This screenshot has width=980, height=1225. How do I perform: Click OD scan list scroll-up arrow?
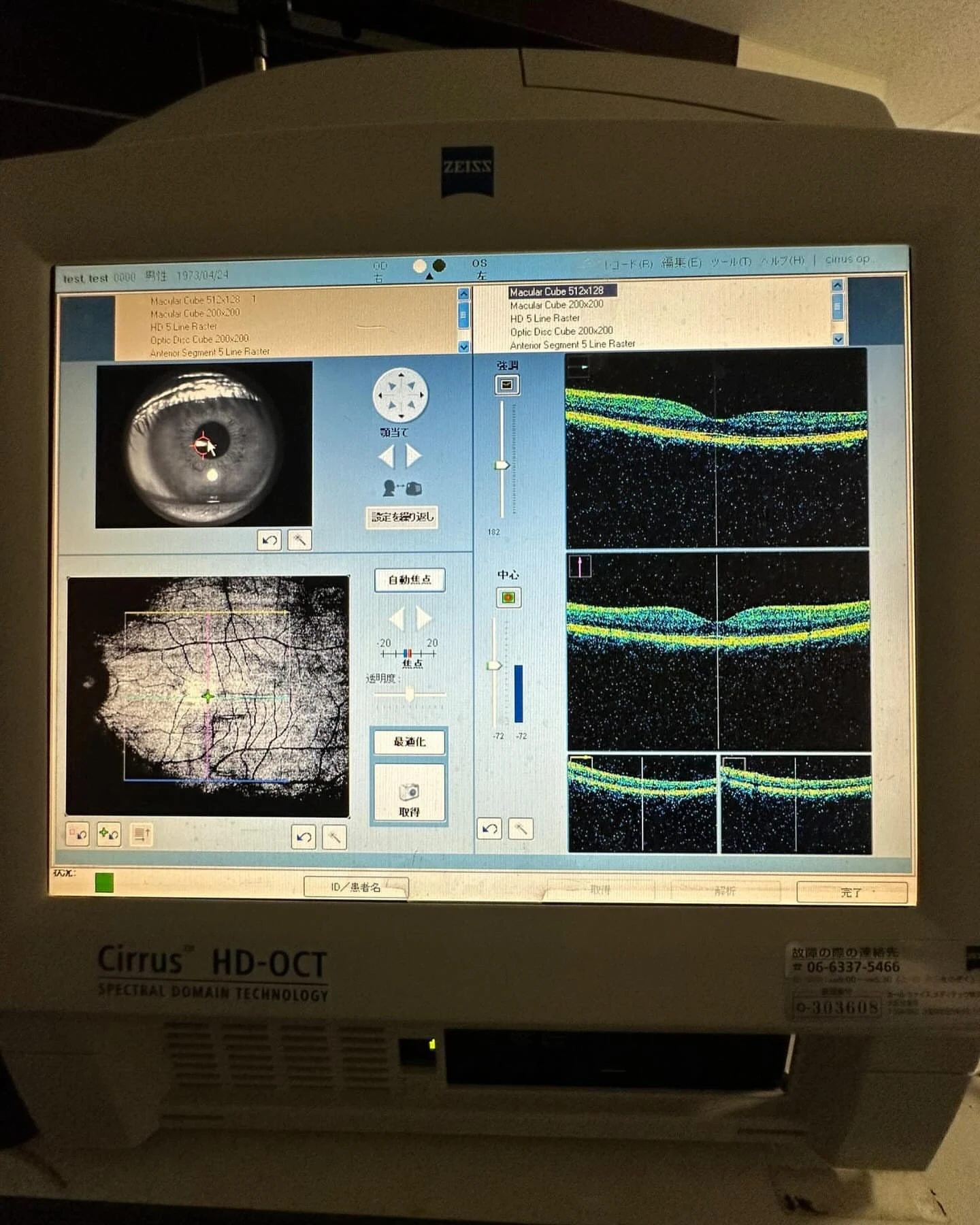click(464, 294)
